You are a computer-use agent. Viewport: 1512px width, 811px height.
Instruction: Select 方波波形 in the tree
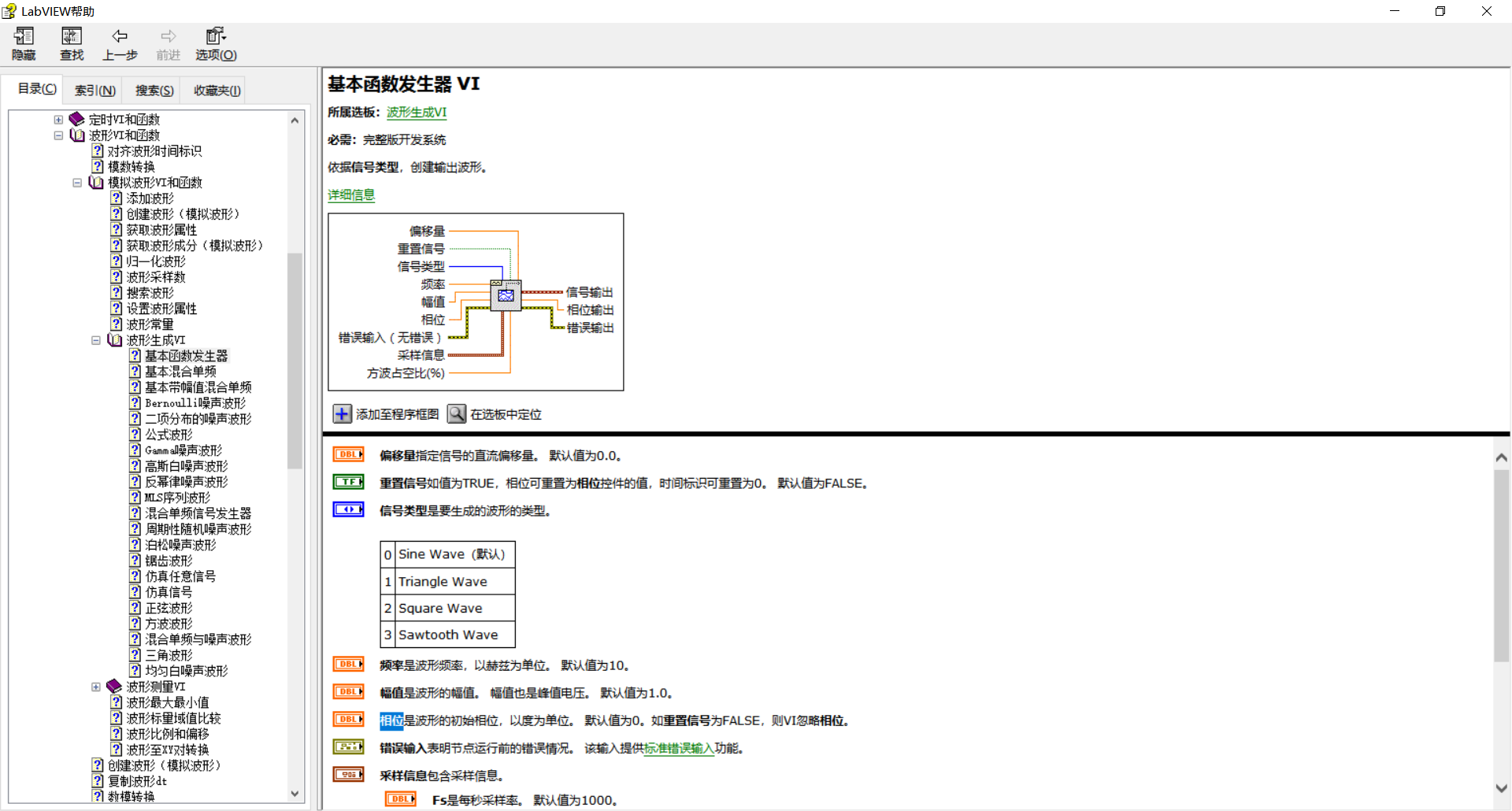pos(169,624)
